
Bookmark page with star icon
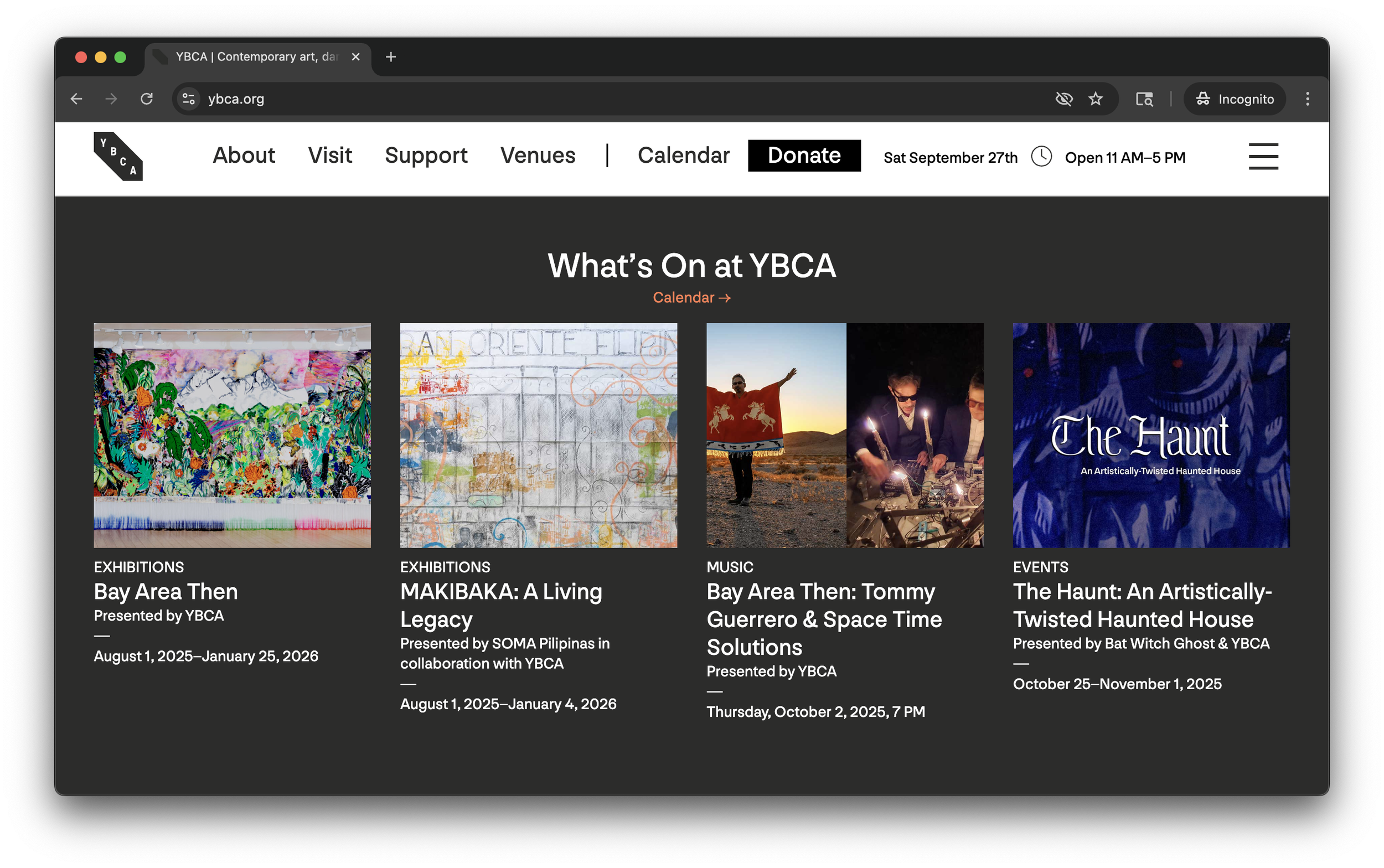[x=1095, y=99]
